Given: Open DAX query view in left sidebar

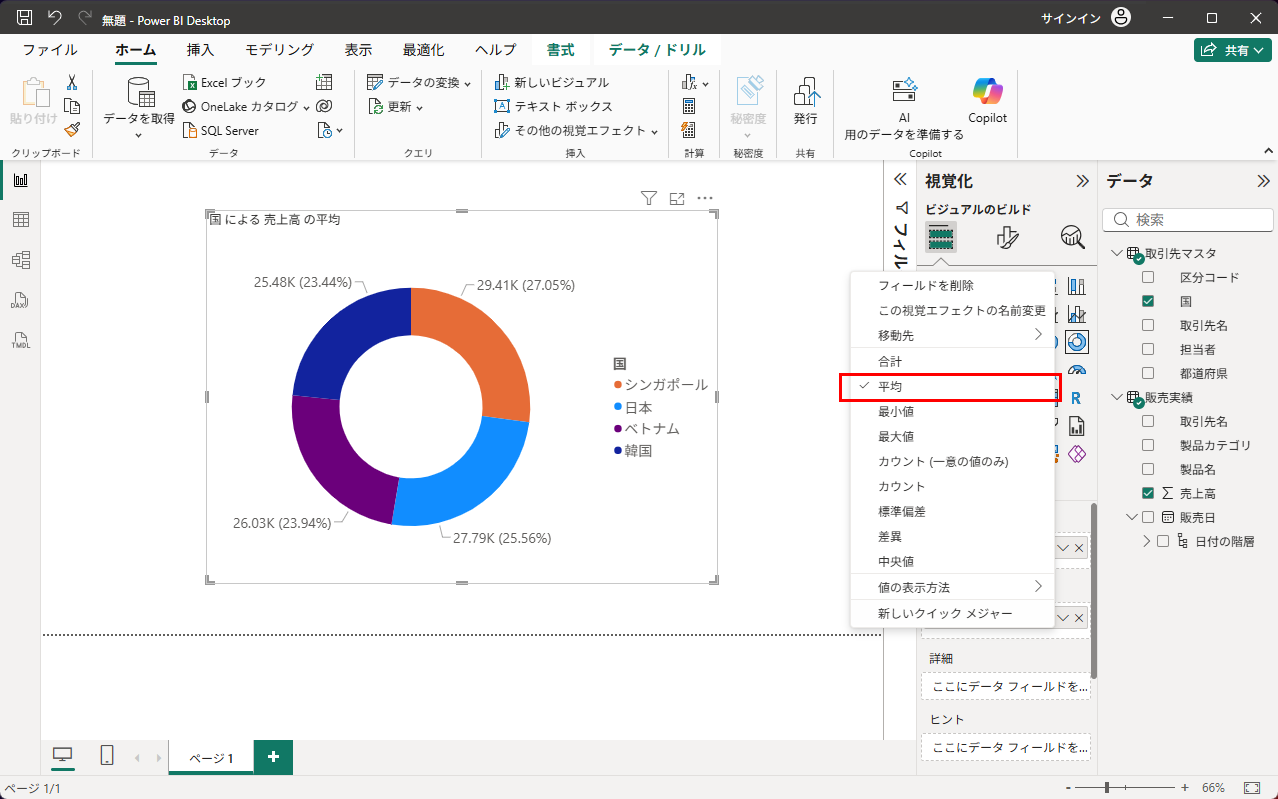Looking at the screenshot, I should (x=20, y=300).
